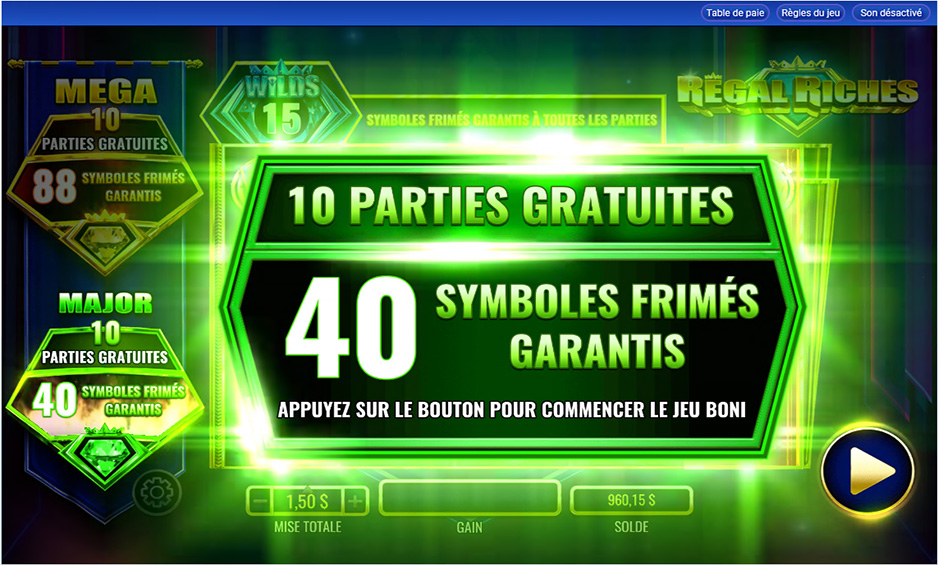Increase the bet with the plus button
The image size is (938, 565).
coord(355,501)
